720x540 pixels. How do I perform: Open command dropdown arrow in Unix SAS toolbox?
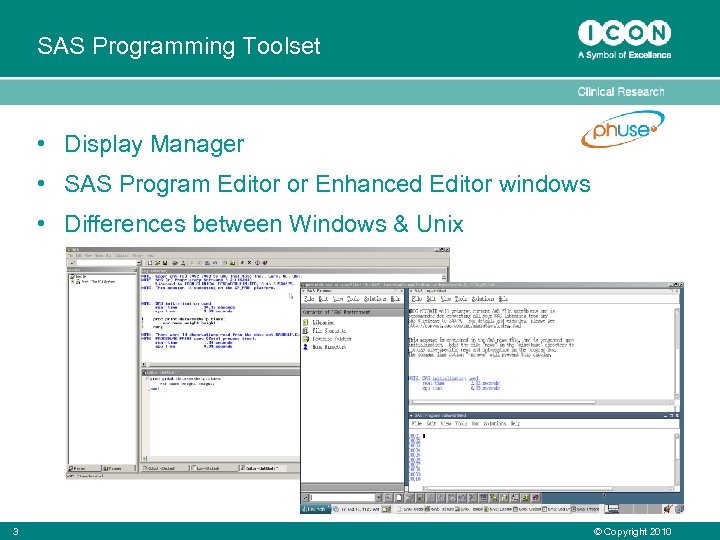point(379,498)
